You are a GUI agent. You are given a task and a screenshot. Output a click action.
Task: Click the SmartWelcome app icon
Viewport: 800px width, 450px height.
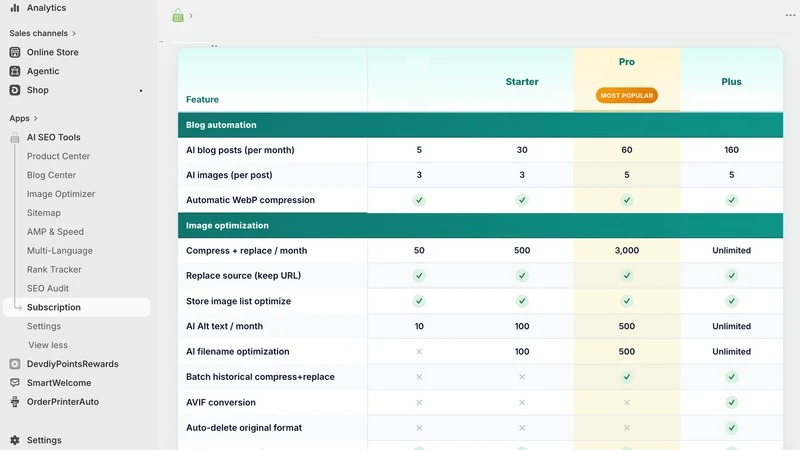tap(15, 383)
